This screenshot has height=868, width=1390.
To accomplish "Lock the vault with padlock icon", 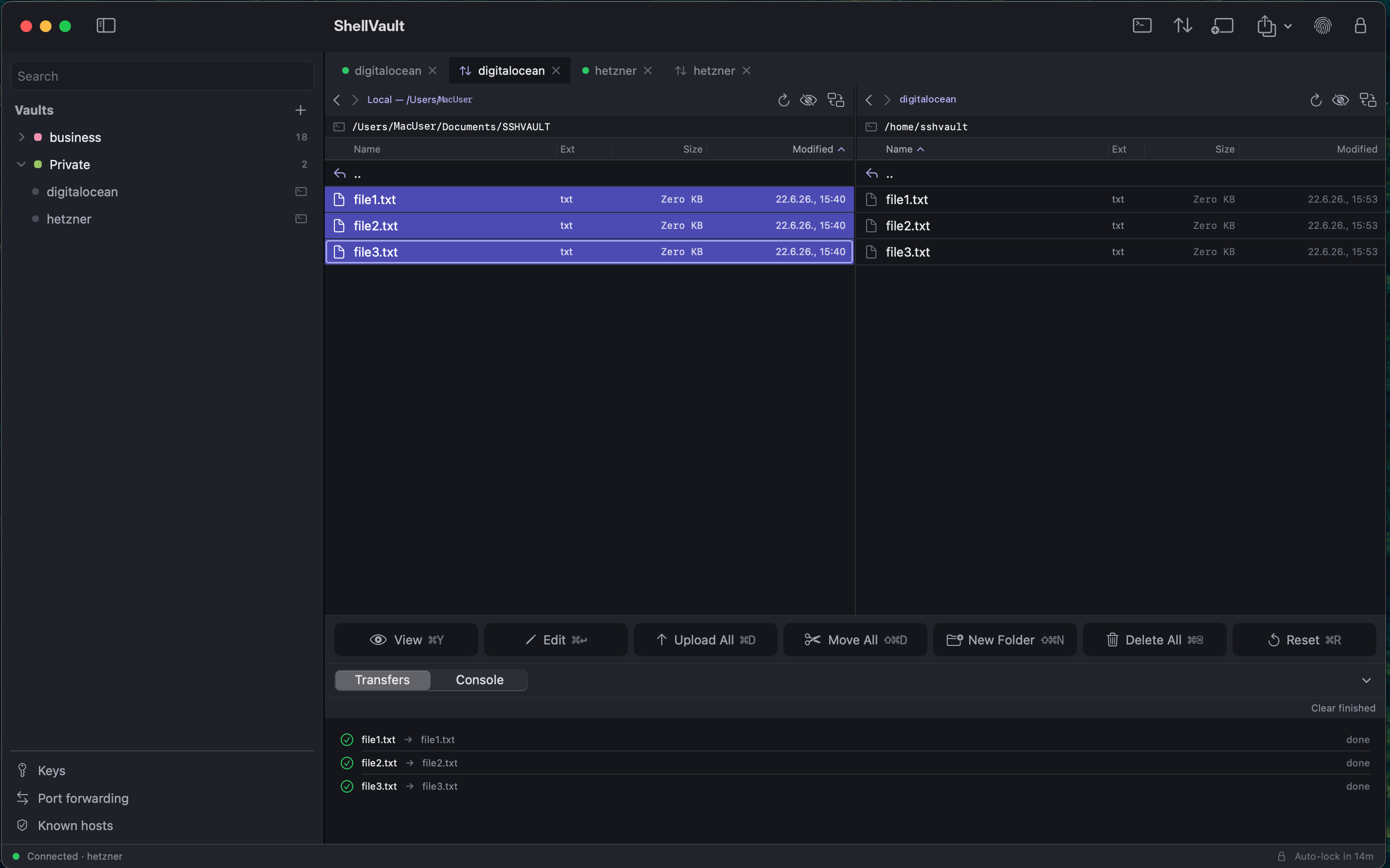I will coord(1360,26).
